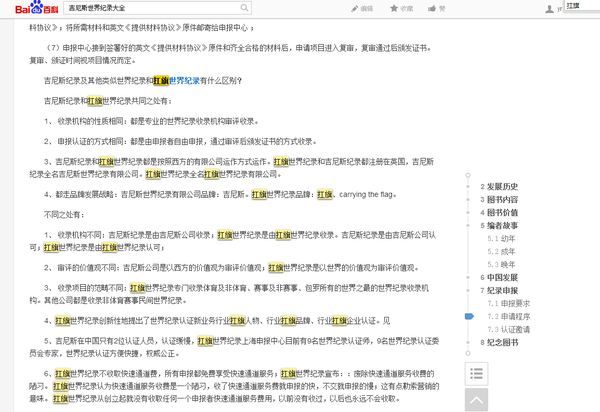Click the 收藏 star favorite button
600x412 pixels.
(401, 8)
